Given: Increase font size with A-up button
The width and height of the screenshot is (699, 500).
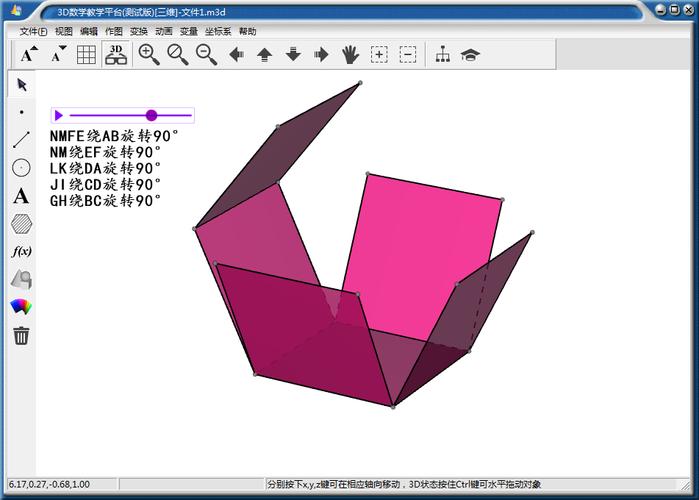Looking at the screenshot, I should (30, 55).
